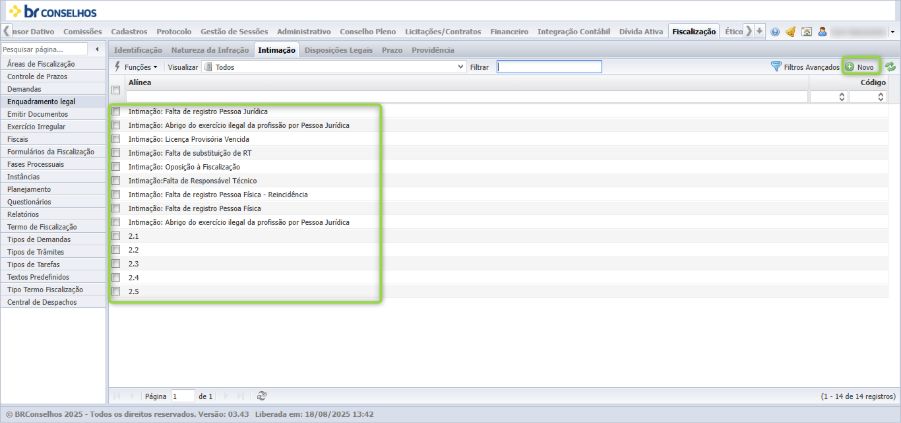Open the Funções dropdown menu

coord(136,67)
